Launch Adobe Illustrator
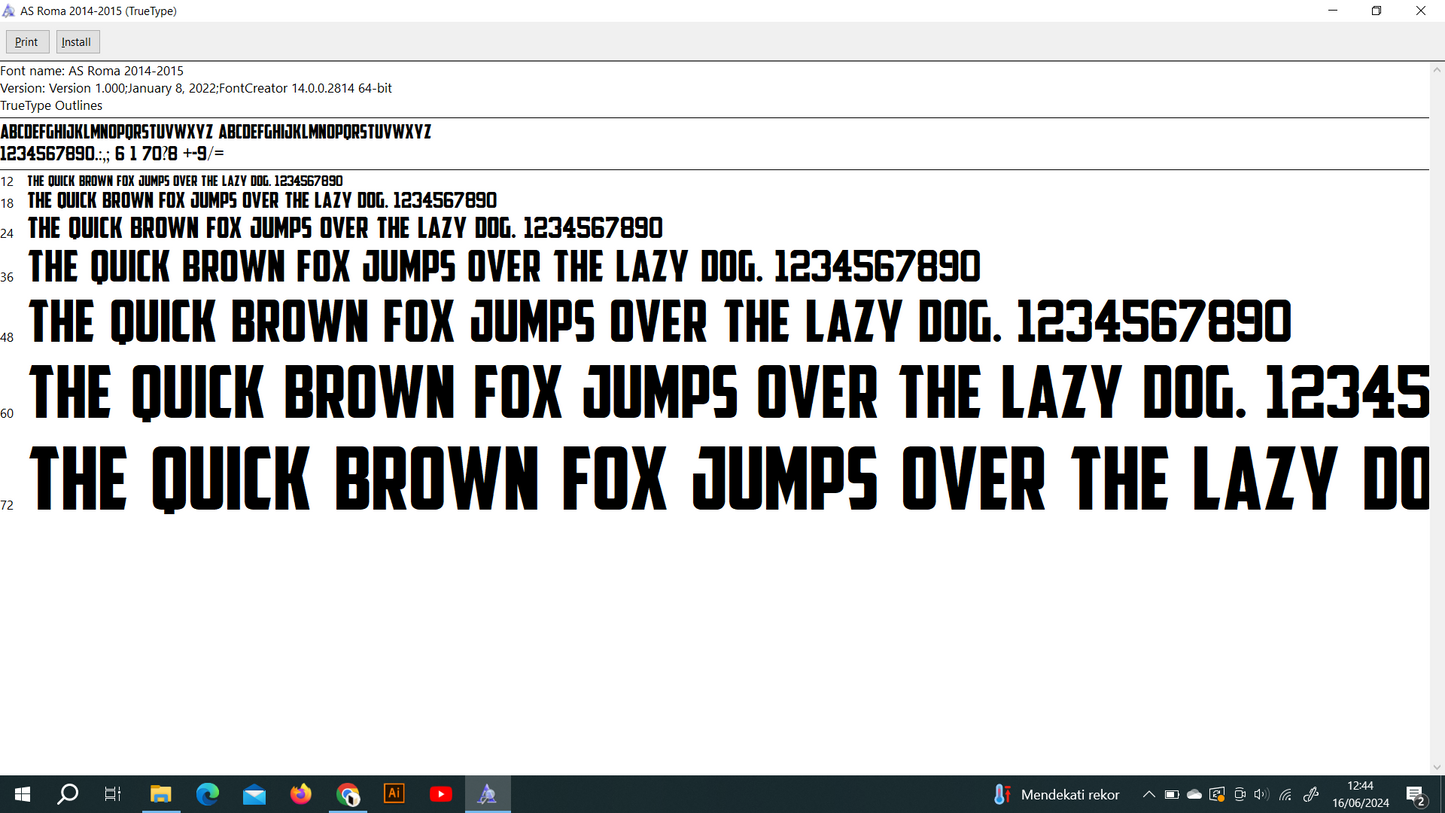1445x813 pixels. [x=394, y=793]
